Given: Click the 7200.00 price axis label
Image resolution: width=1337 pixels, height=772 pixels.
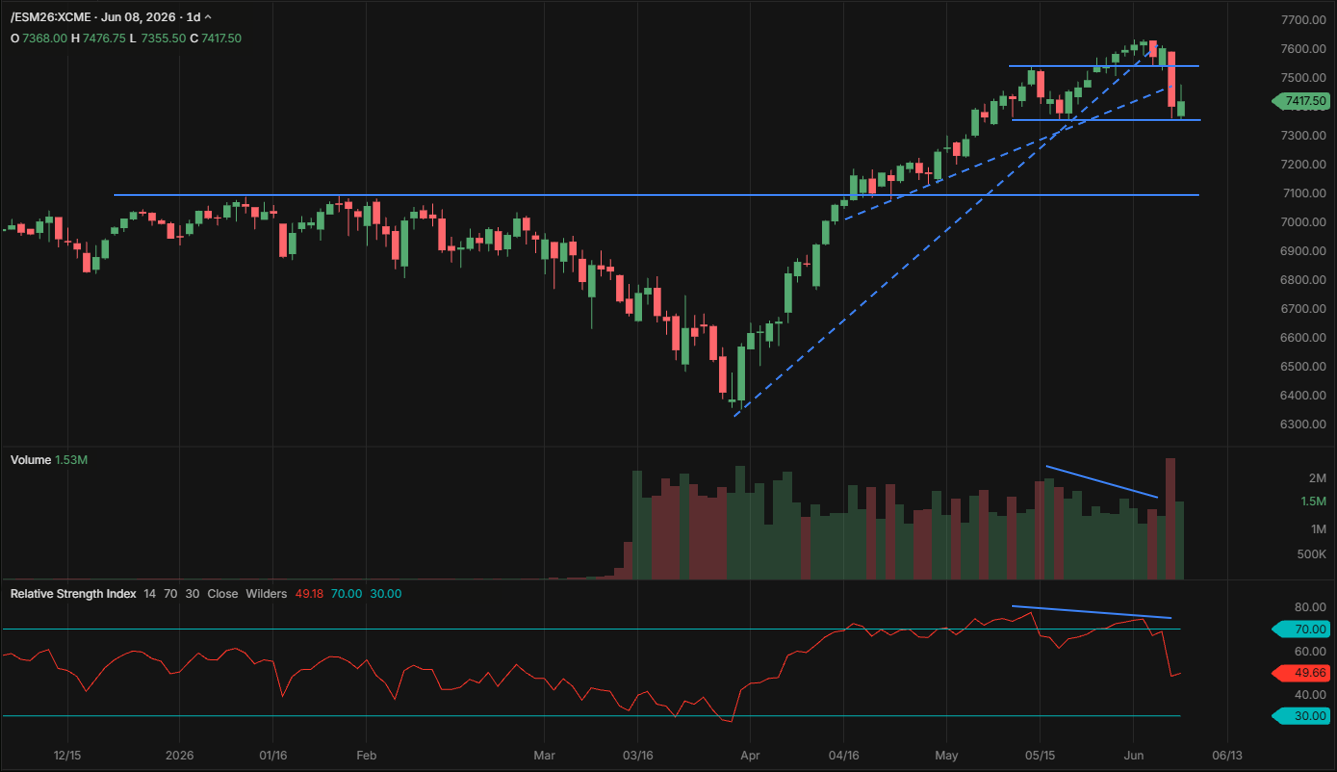Looking at the screenshot, I should click(x=1303, y=164).
